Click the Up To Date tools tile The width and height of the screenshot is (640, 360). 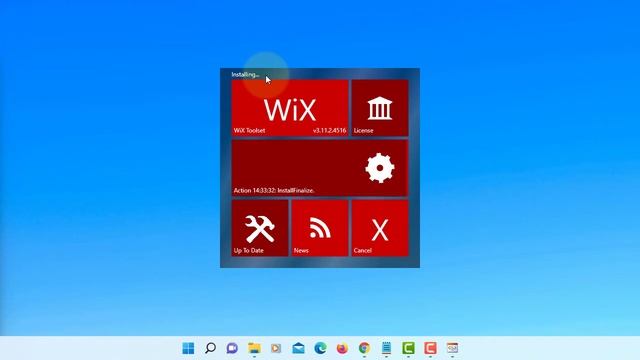260,228
